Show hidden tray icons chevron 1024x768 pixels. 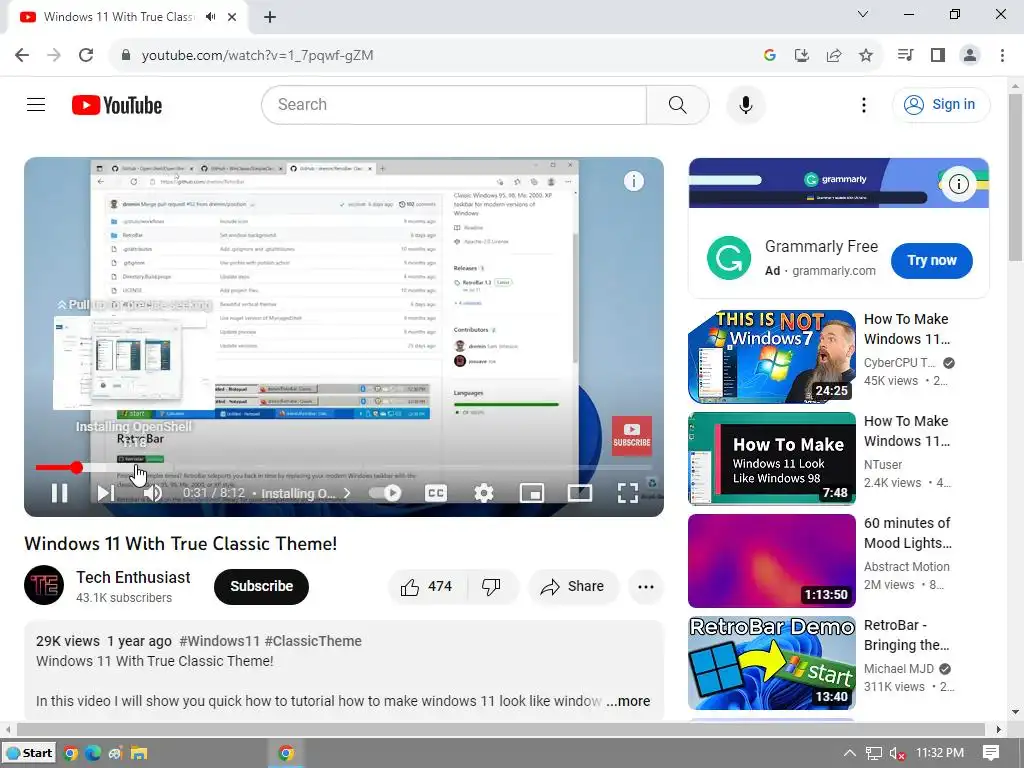(x=849, y=753)
